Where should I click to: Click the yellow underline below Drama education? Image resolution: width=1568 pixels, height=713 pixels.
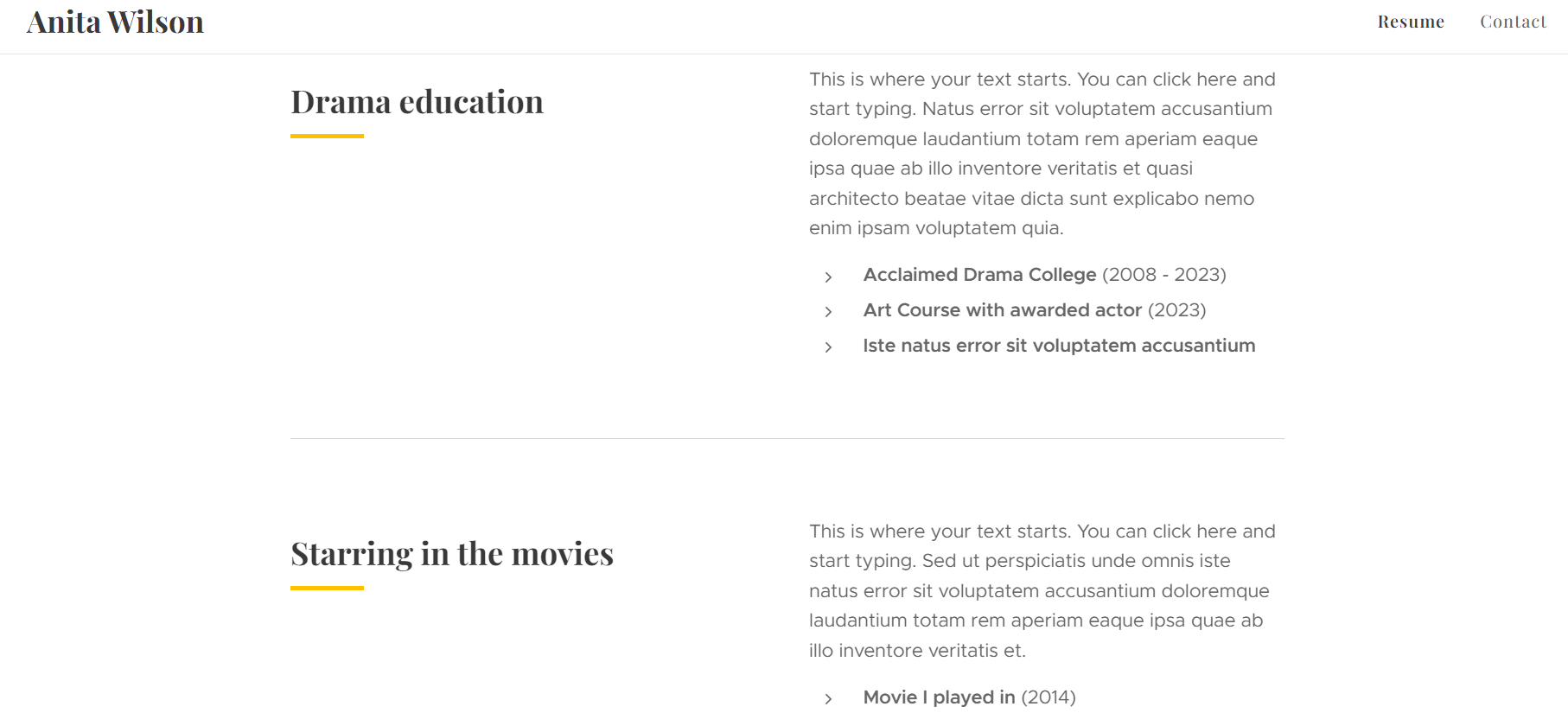(326, 135)
